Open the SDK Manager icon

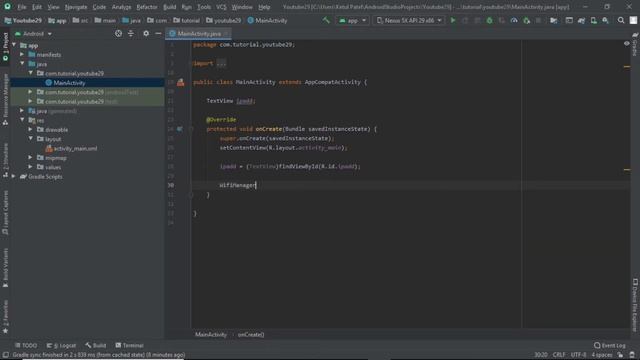click(606, 20)
